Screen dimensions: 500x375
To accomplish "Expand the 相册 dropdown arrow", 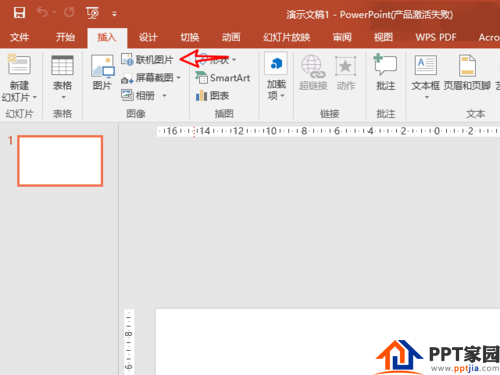I will (164, 96).
